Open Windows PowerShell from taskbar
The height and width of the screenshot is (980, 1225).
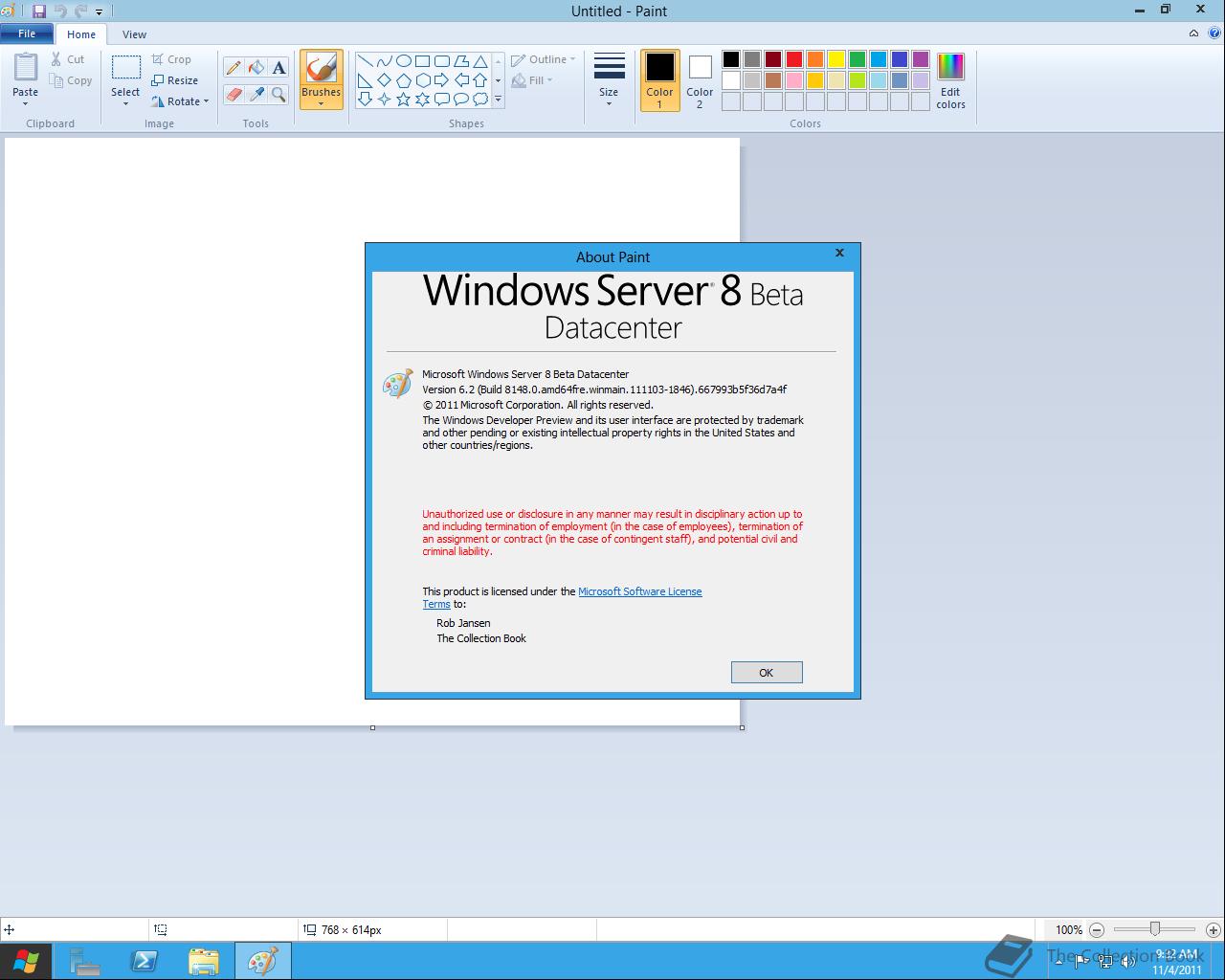pyautogui.click(x=145, y=961)
